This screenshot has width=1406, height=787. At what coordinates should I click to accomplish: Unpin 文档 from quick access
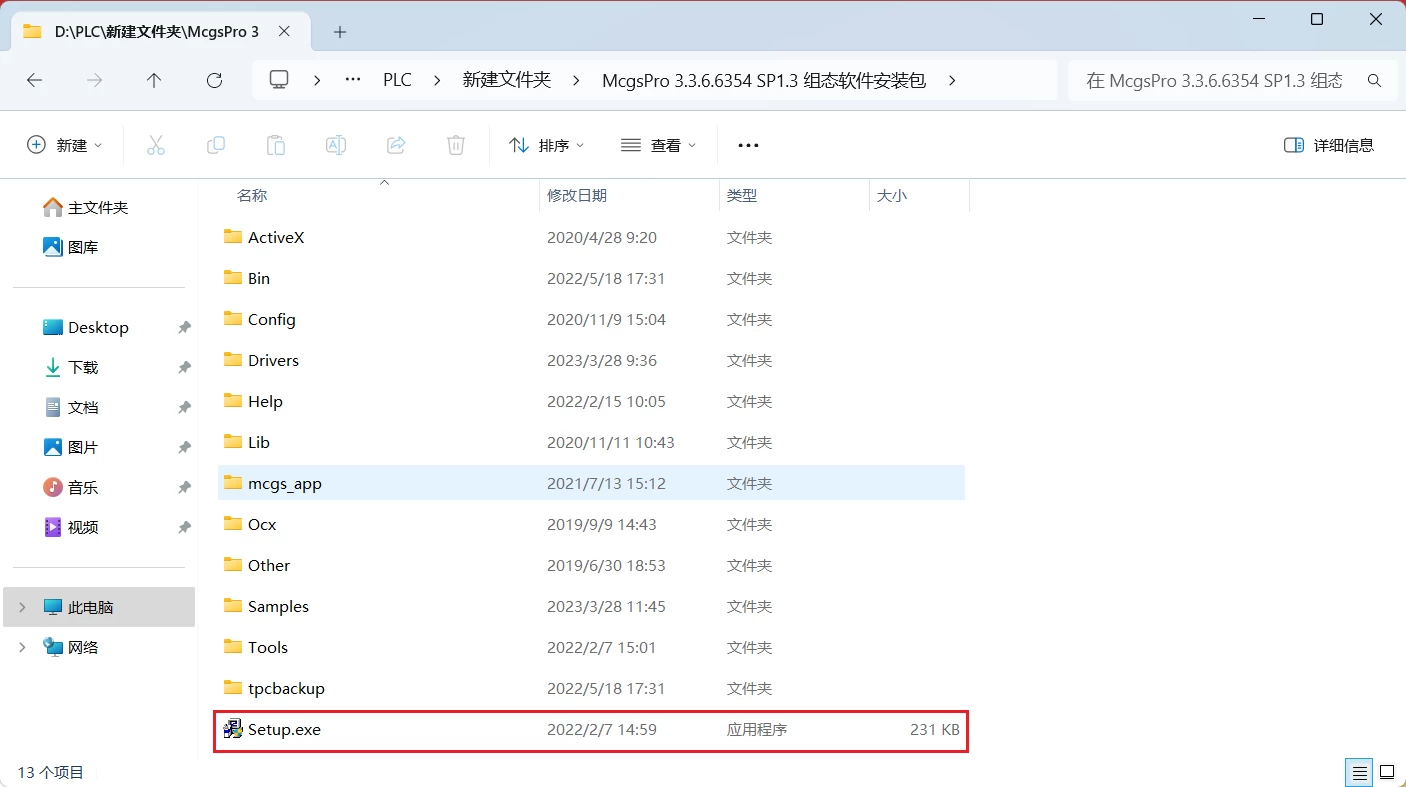184,407
